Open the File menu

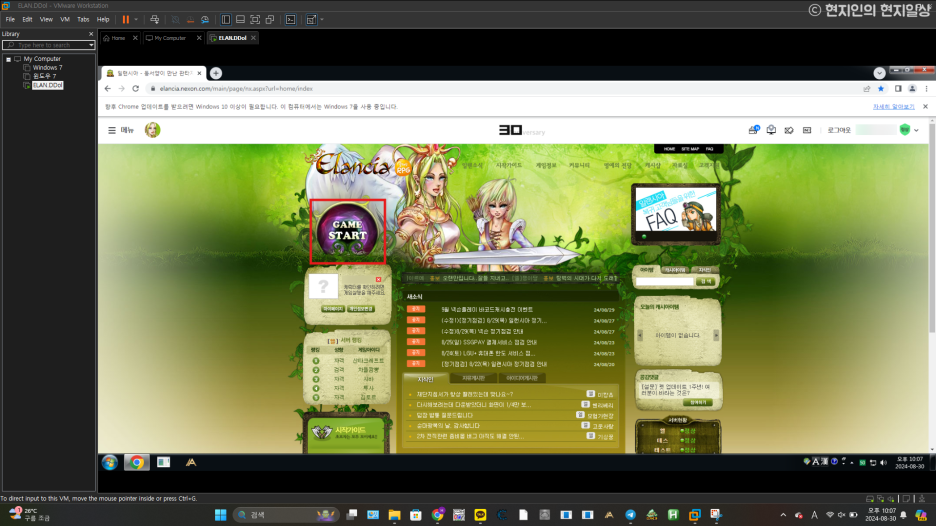click(x=10, y=20)
